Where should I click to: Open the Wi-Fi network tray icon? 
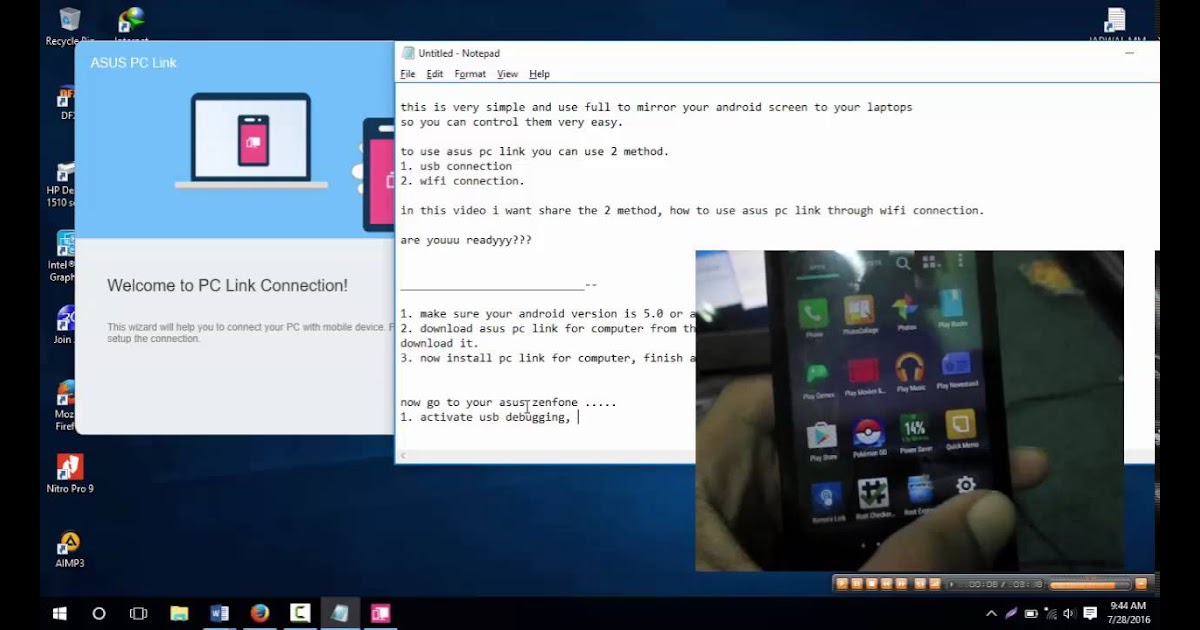[x=1049, y=613]
